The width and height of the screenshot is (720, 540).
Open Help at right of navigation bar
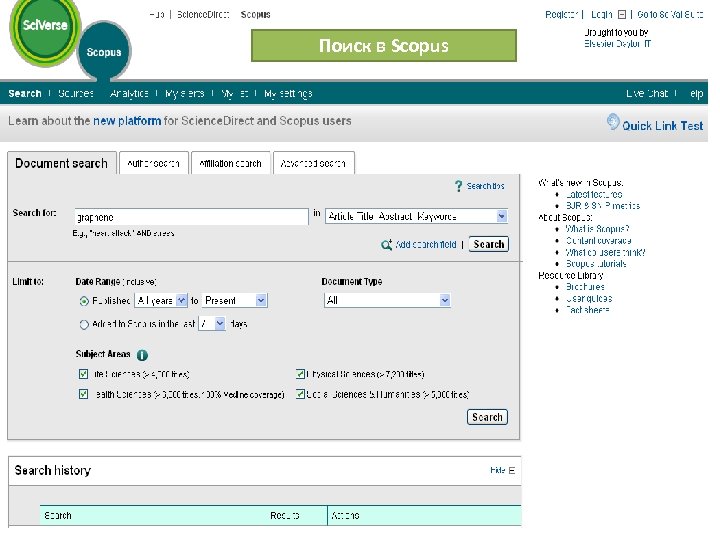(696, 94)
